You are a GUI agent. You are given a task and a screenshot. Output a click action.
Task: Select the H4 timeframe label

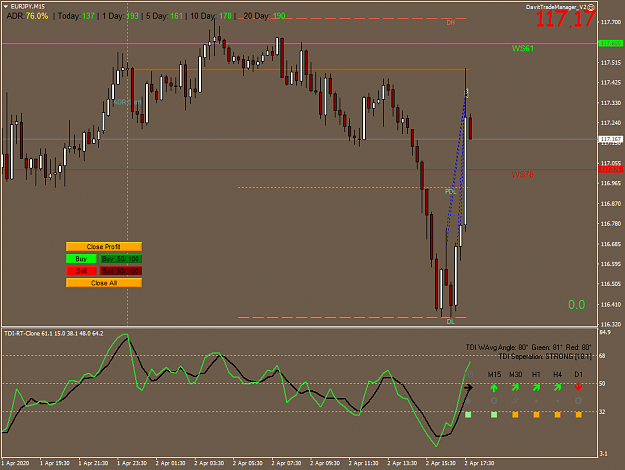click(x=557, y=374)
